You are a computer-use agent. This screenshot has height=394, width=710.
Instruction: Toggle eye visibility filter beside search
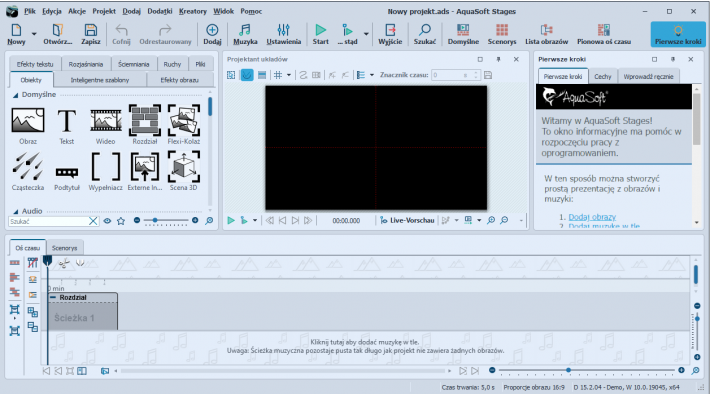click(107, 221)
